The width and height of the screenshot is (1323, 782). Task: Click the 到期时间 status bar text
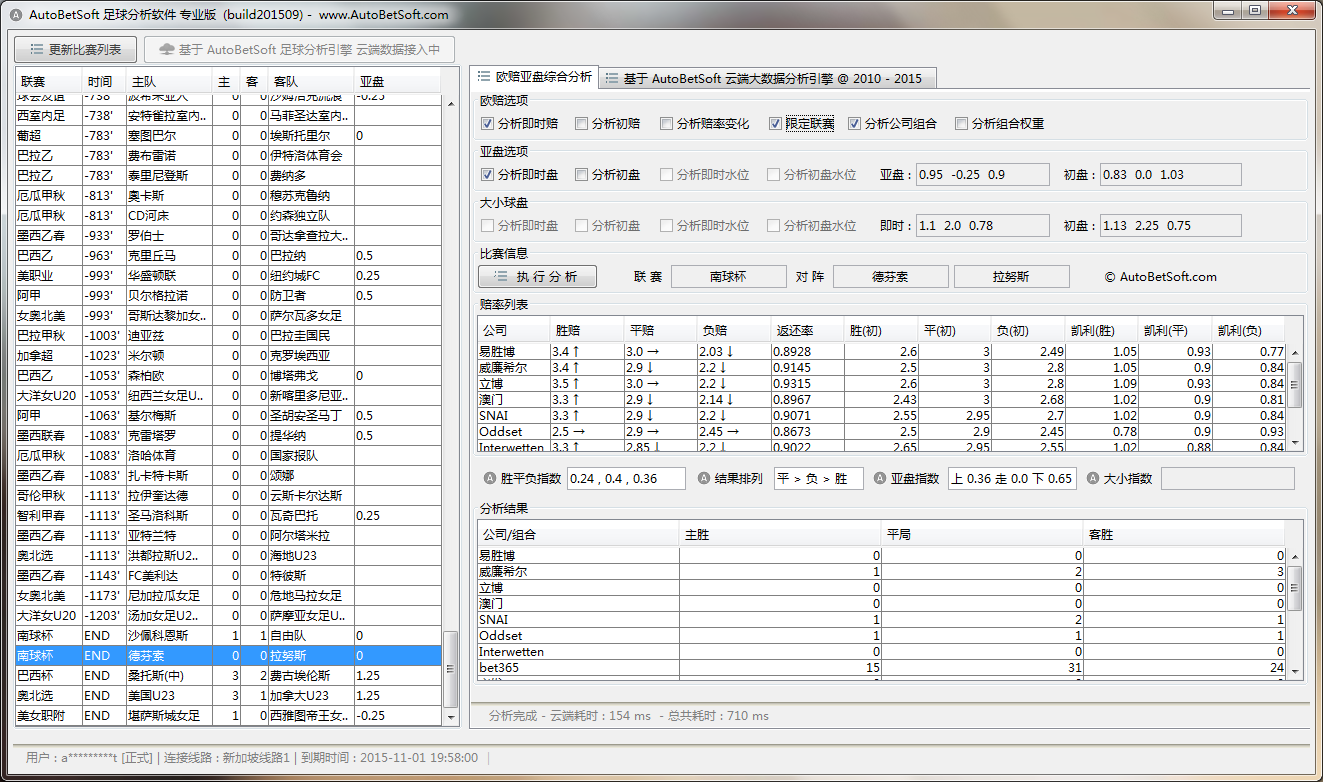coord(390,758)
